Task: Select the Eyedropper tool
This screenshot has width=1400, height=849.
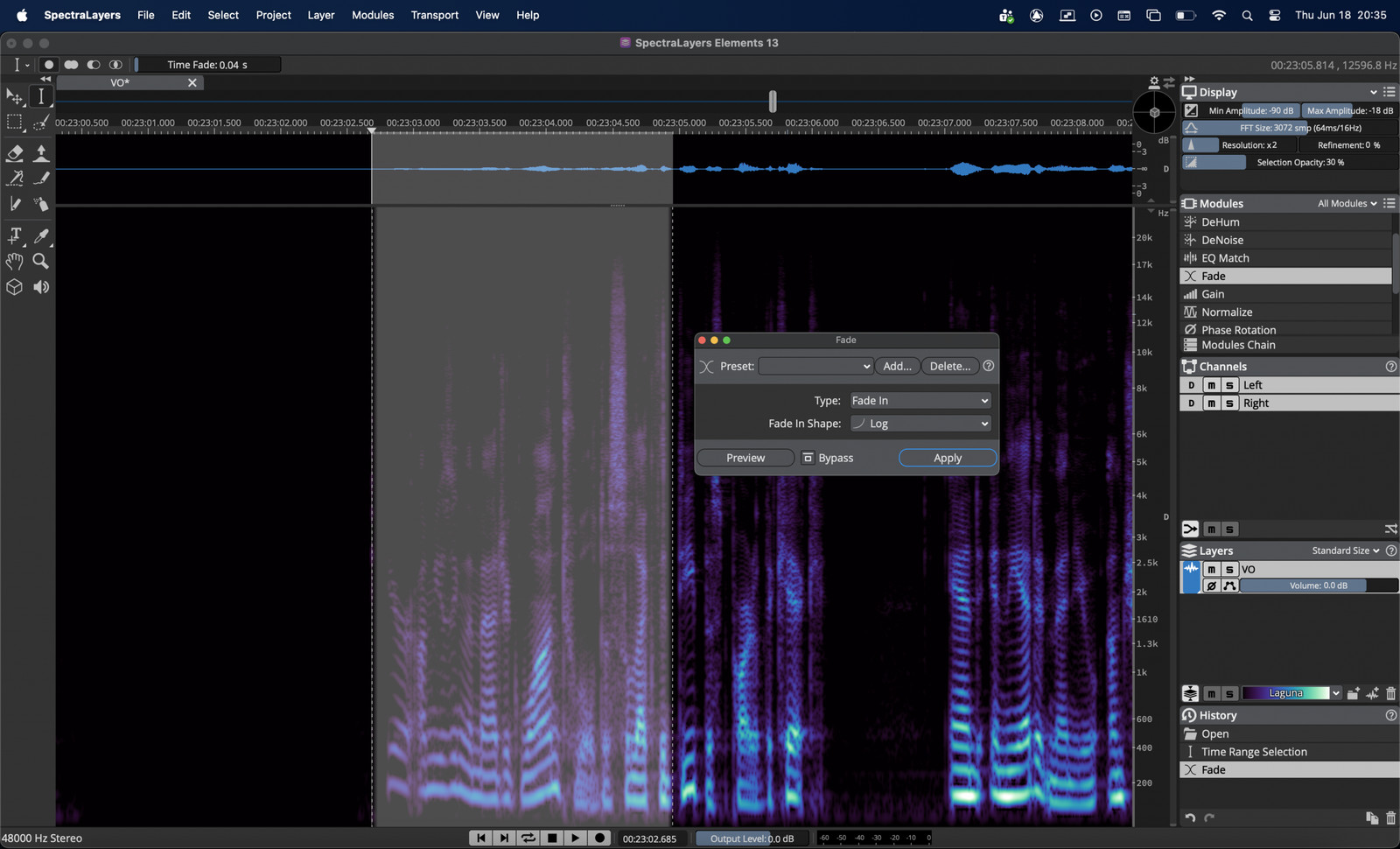Action: pos(41,235)
